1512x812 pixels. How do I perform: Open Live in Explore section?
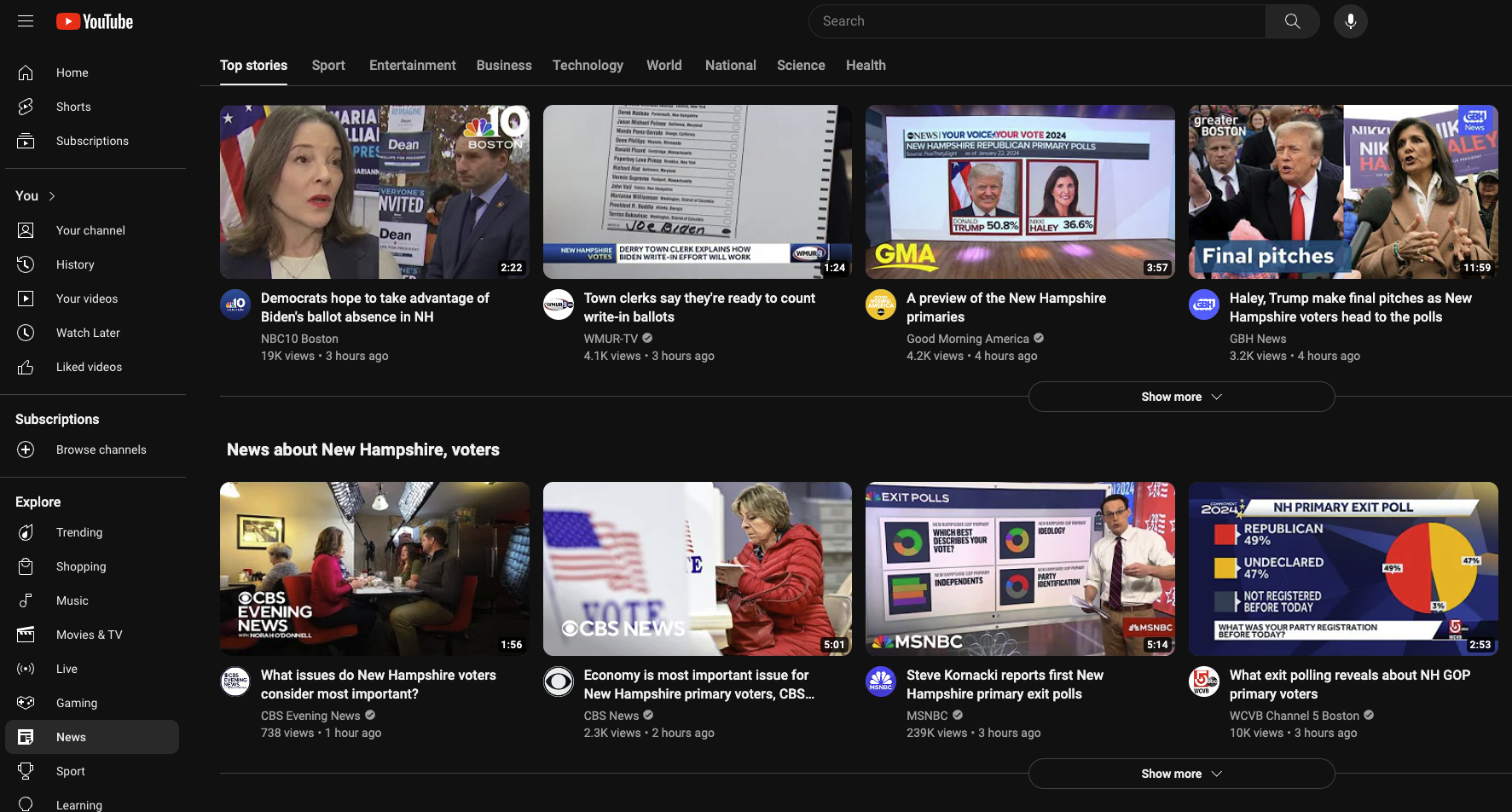(92, 669)
